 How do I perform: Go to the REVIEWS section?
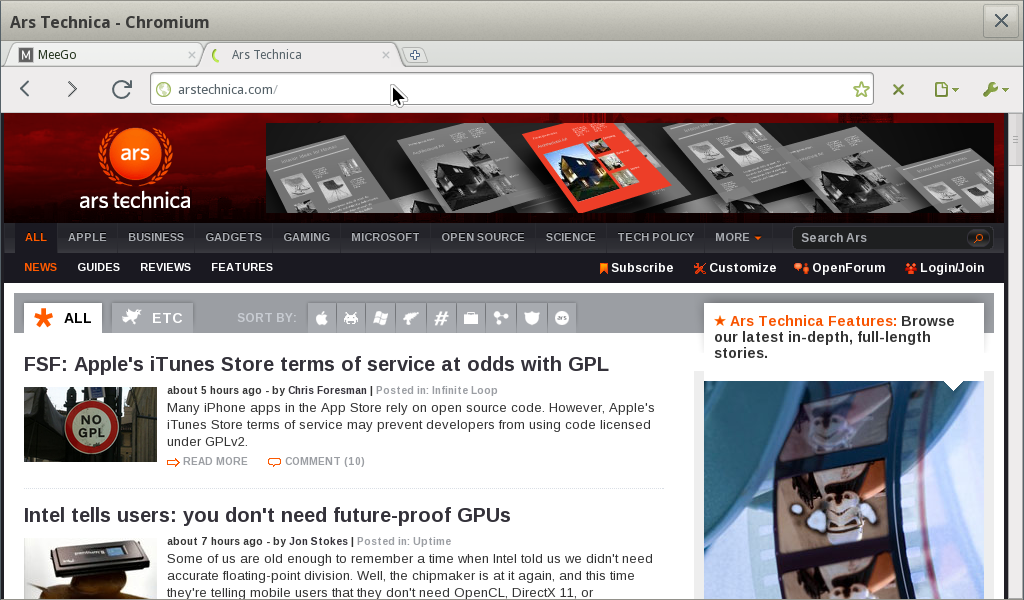click(x=165, y=268)
